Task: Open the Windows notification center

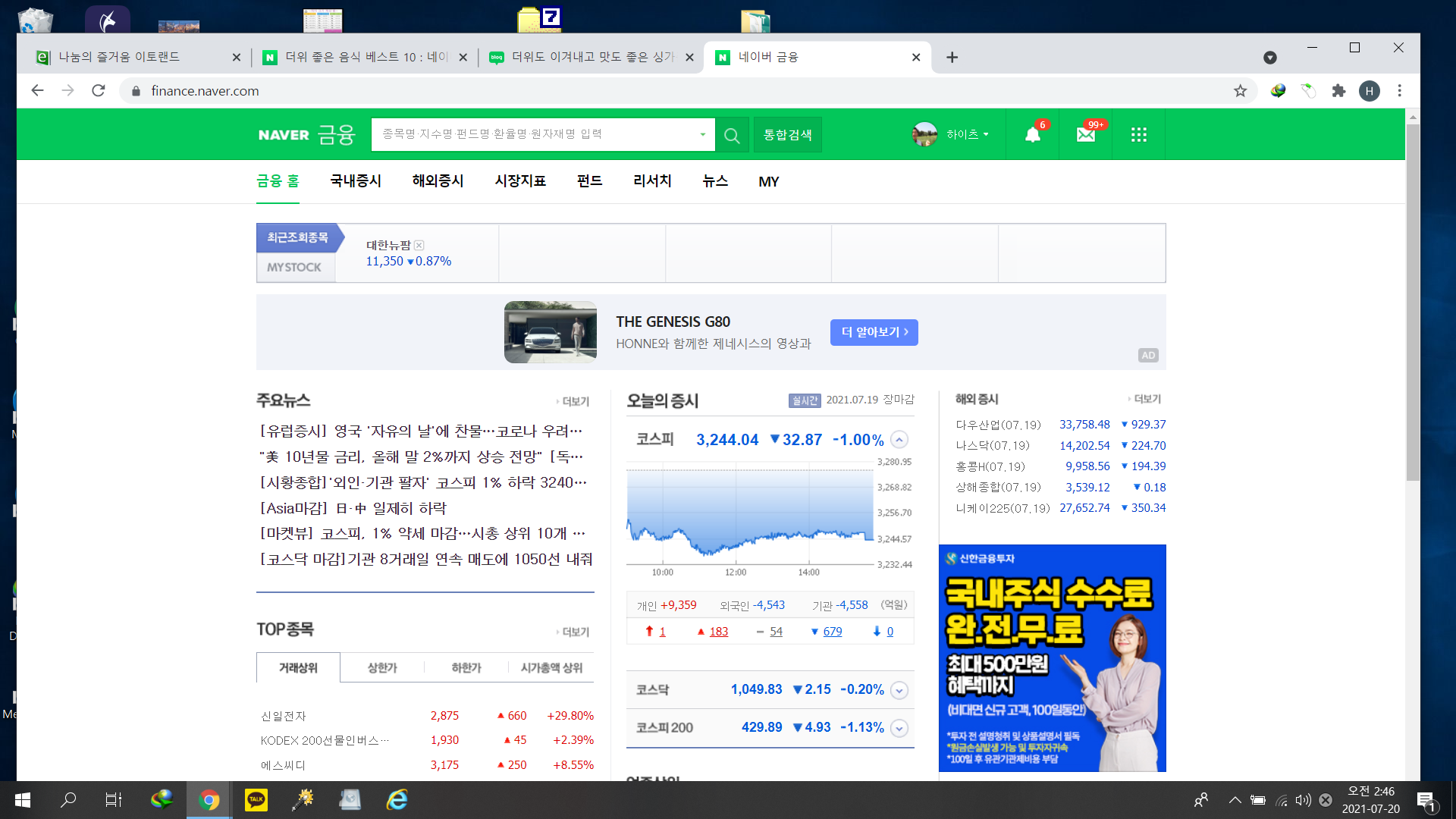Action: click(x=1426, y=801)
